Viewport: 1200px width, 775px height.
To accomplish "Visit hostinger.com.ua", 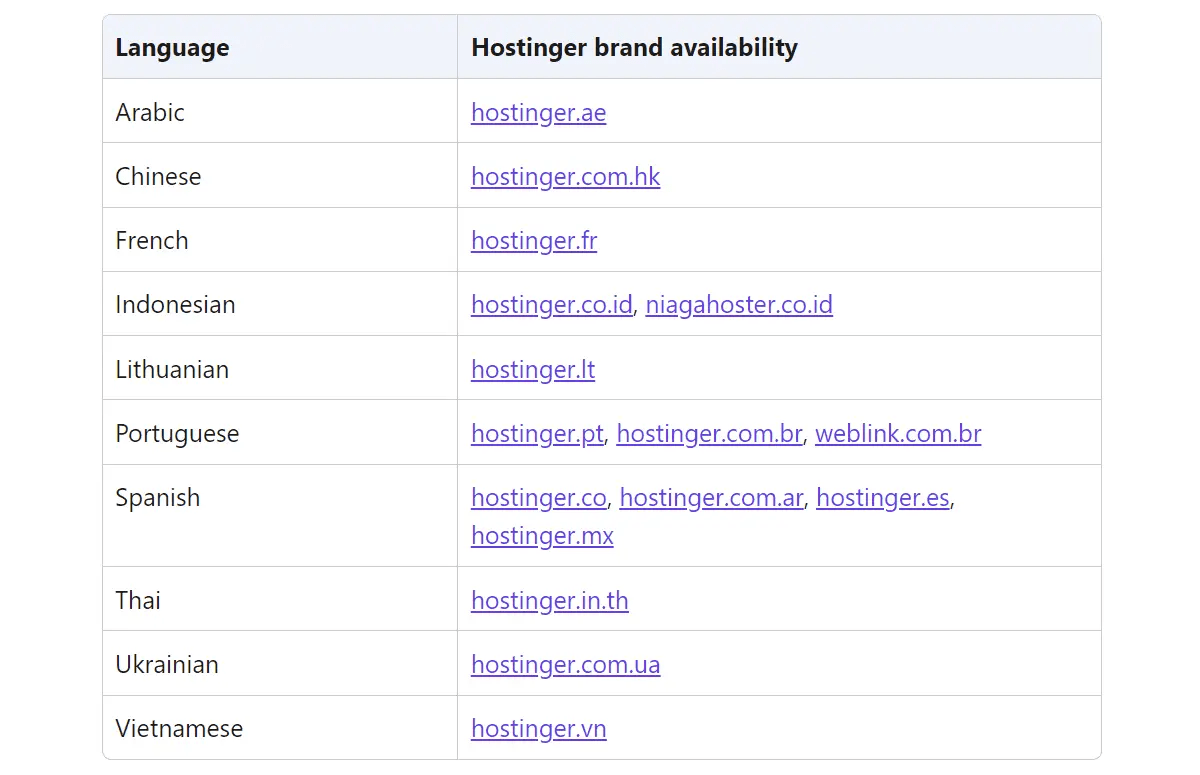I will point(565,665).
